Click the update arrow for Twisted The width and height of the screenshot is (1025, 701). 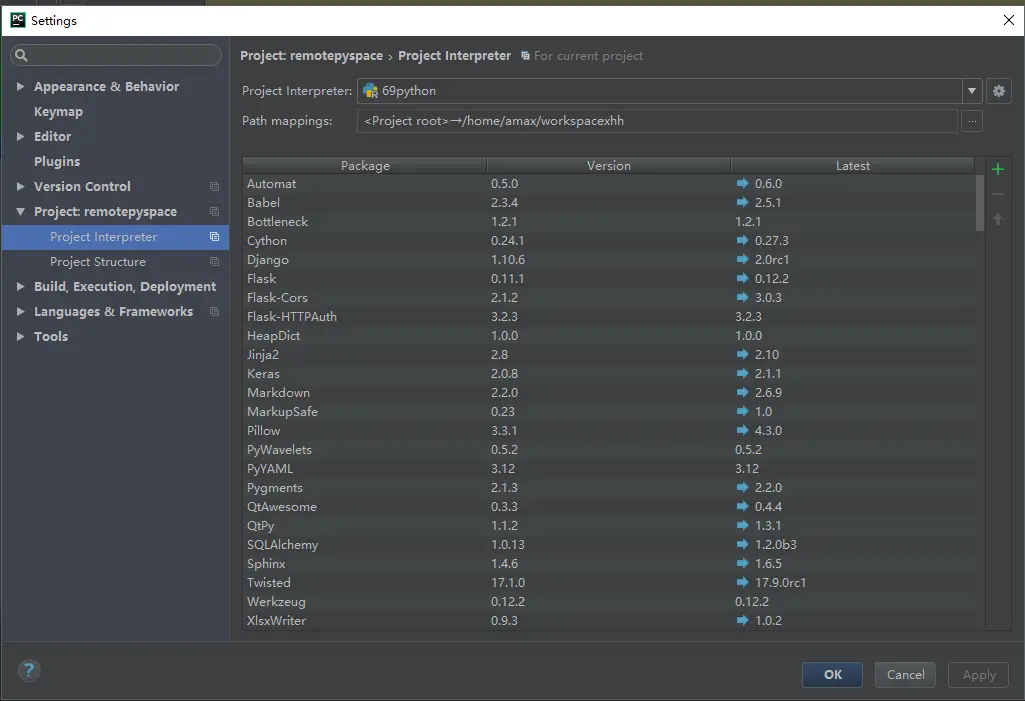click(742, 581)
